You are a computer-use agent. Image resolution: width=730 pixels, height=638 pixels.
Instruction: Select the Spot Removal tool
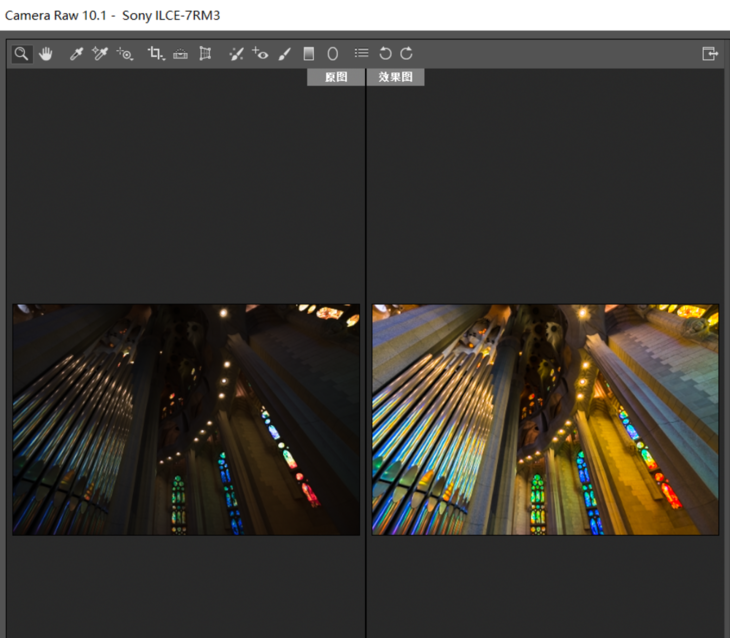click(236, 54)
